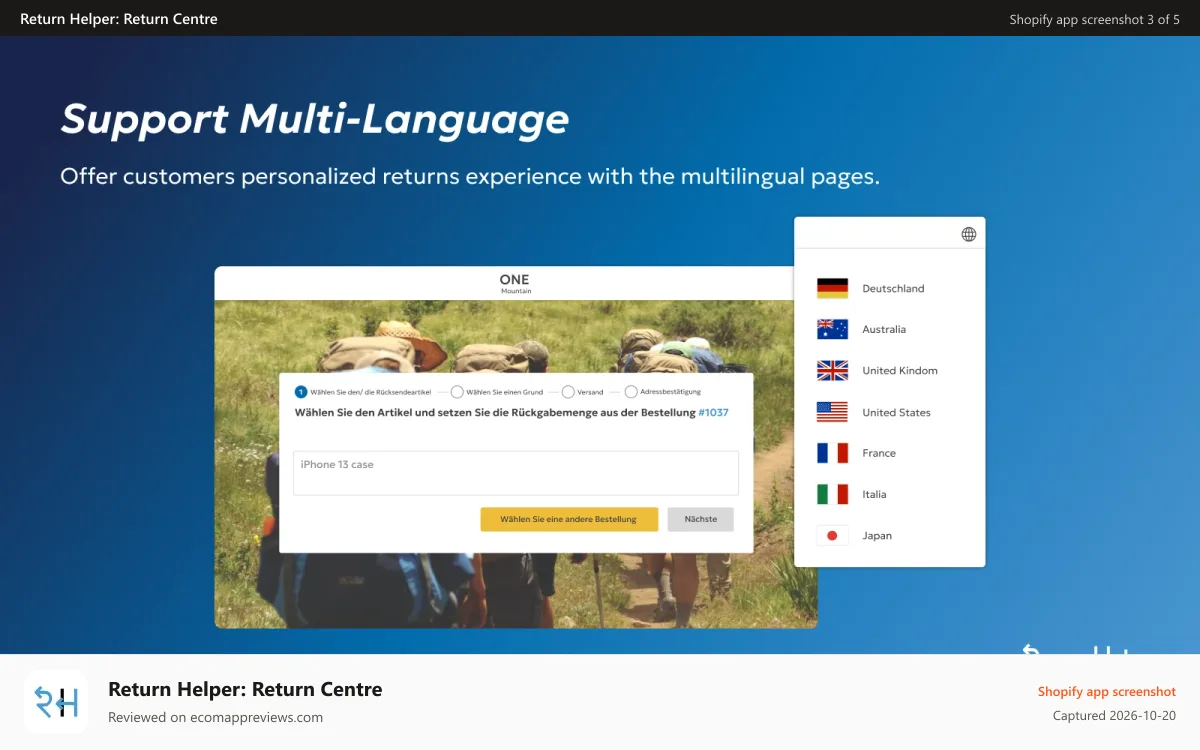This screenshot has width=1200, height=750.
Task: Click Wählen Sie eine andere Bestellung button
Action: click(x=569, y=519)
